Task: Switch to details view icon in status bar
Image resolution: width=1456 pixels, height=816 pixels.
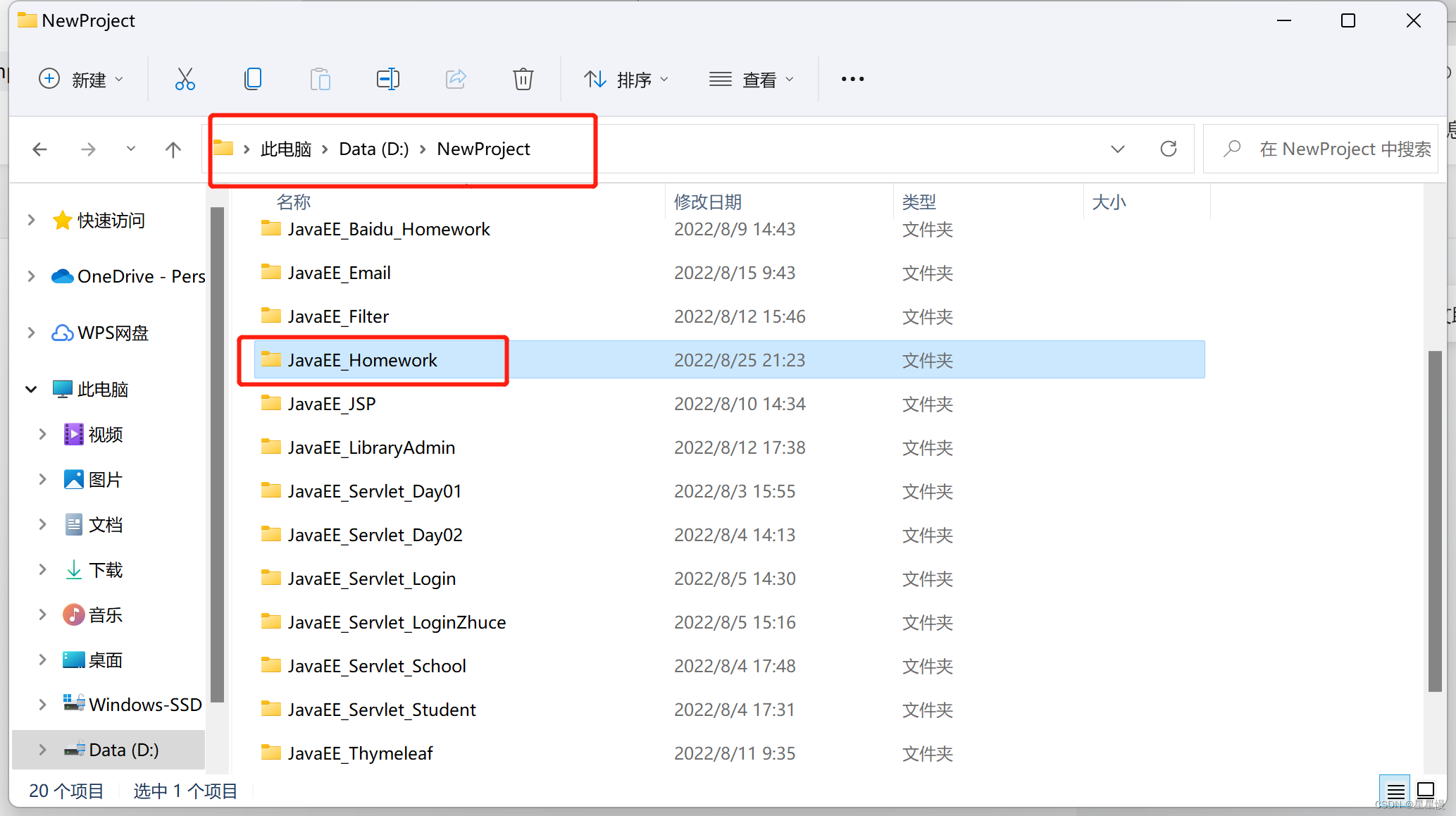Action: pos(1395,791)
